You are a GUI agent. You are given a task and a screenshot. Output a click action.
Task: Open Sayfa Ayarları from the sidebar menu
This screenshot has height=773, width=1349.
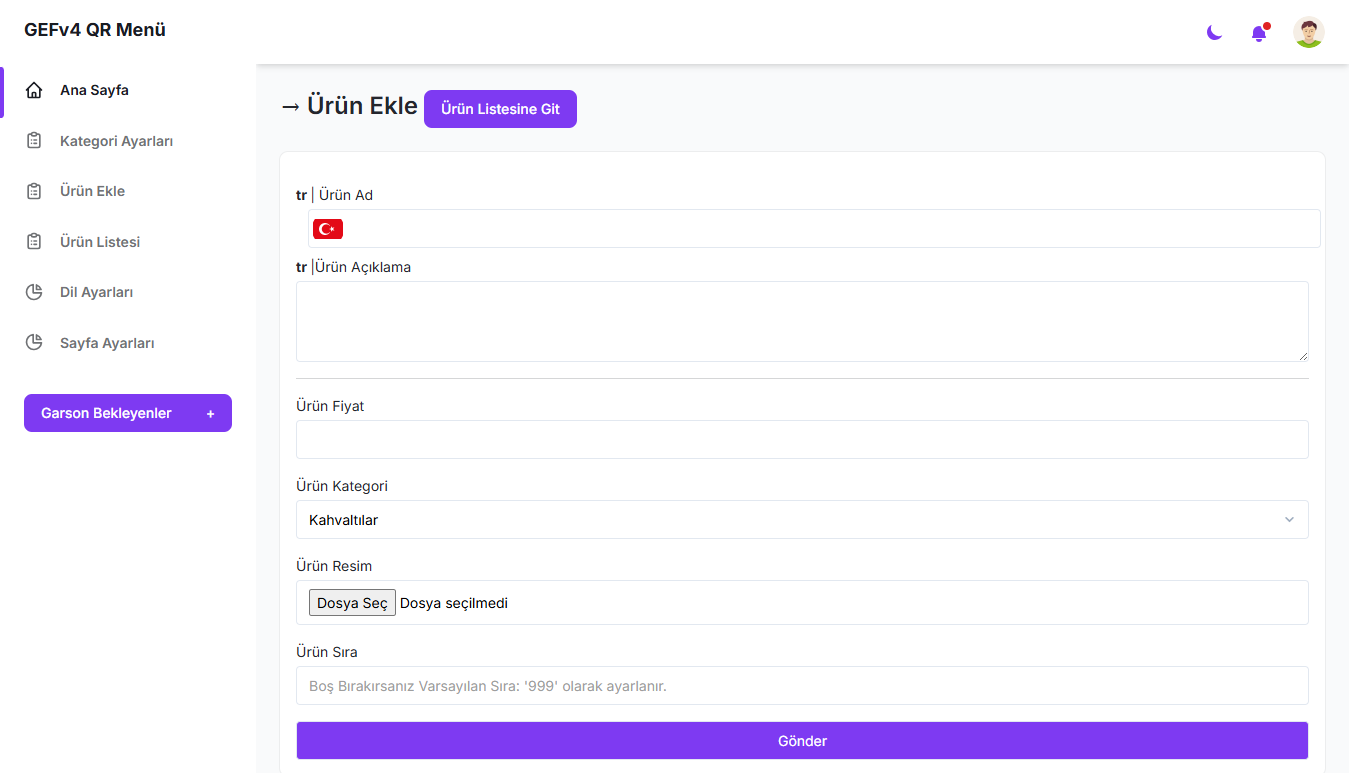click(107, 343)
